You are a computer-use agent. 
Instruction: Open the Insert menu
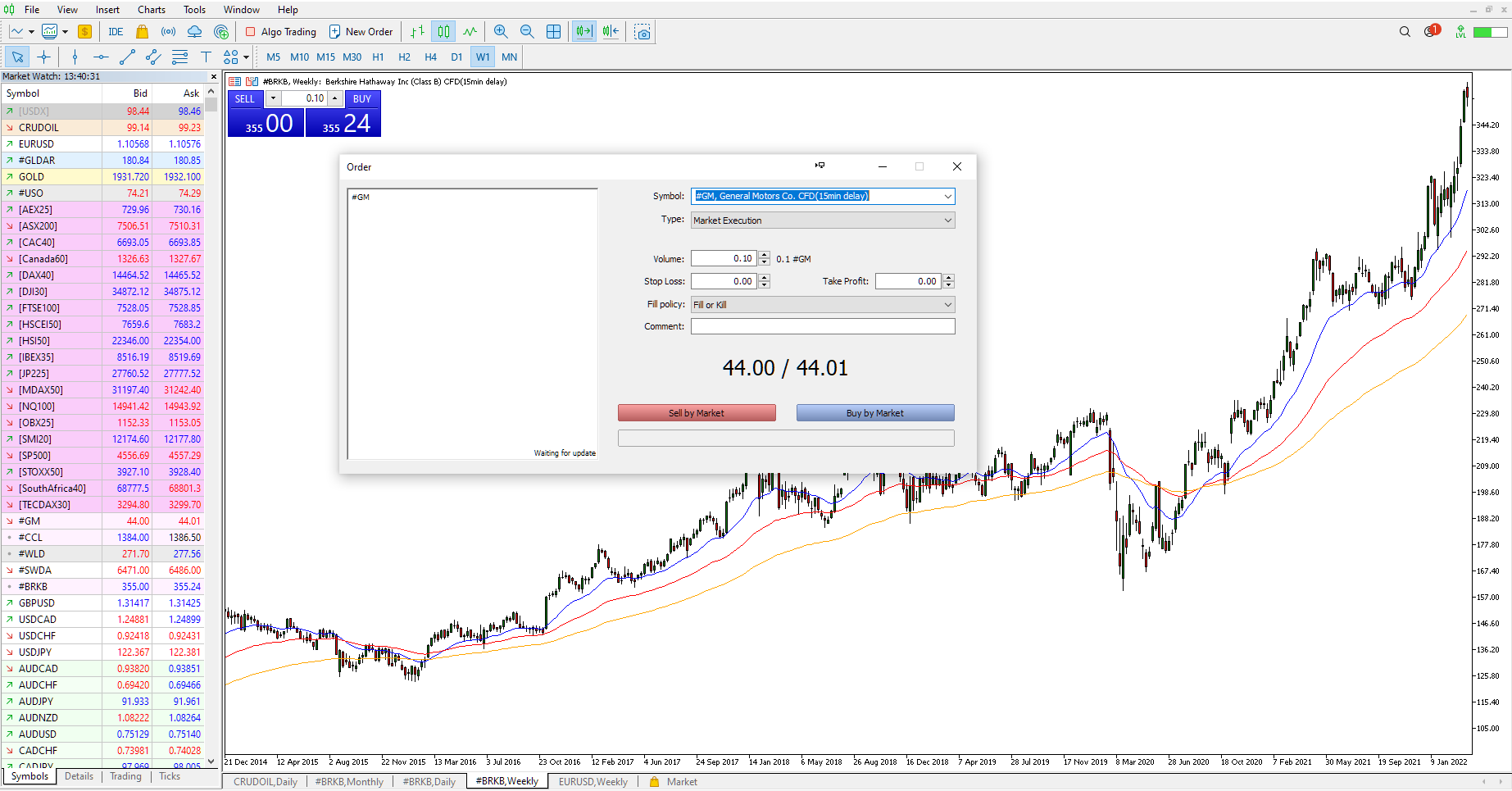[x=107, y=10]
